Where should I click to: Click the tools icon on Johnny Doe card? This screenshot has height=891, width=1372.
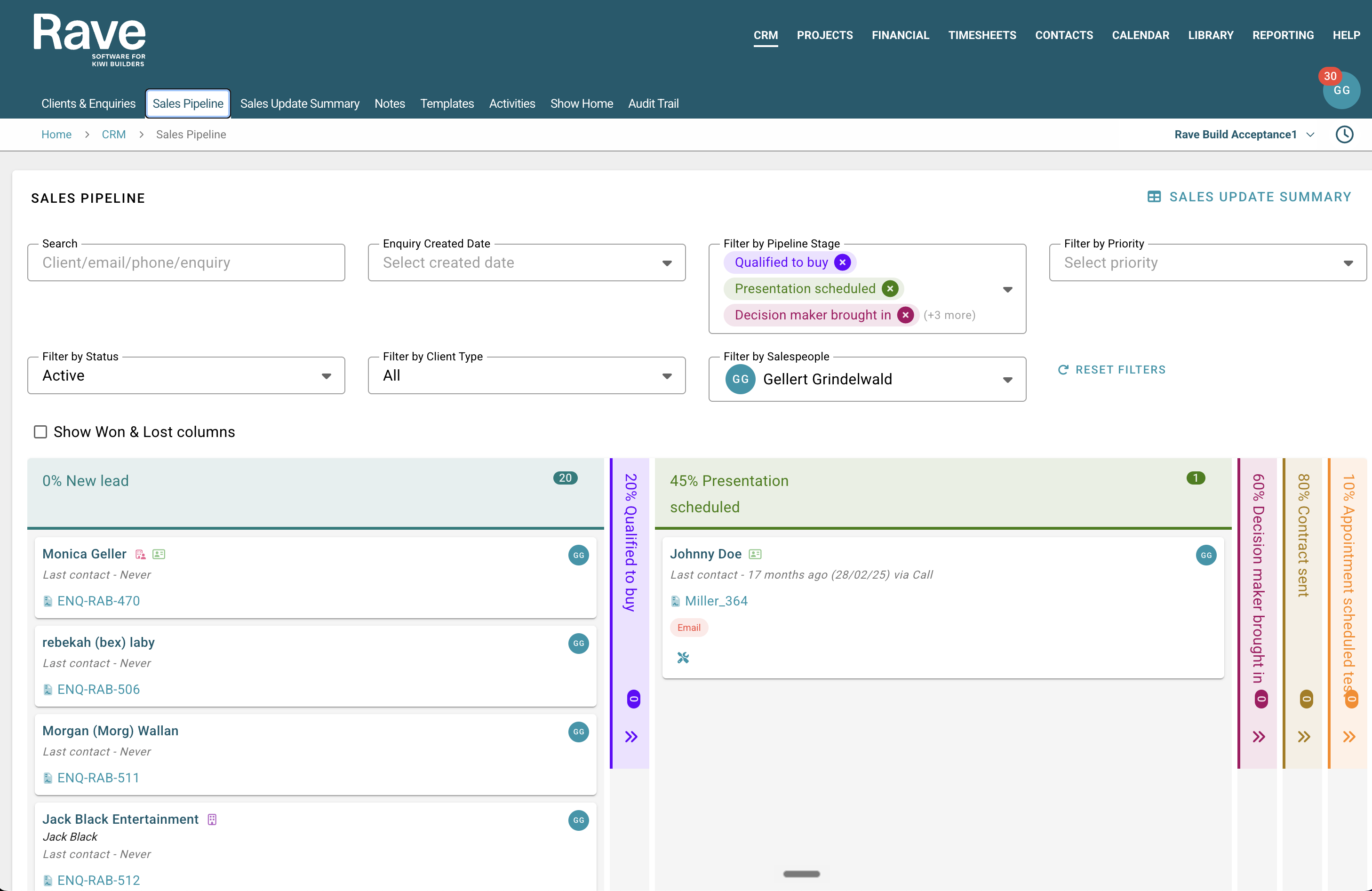[683, 658]
